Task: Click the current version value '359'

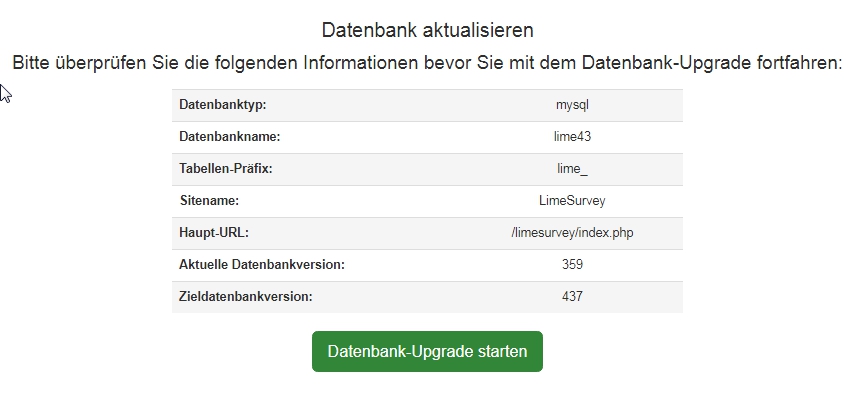Action: point(572,265)
